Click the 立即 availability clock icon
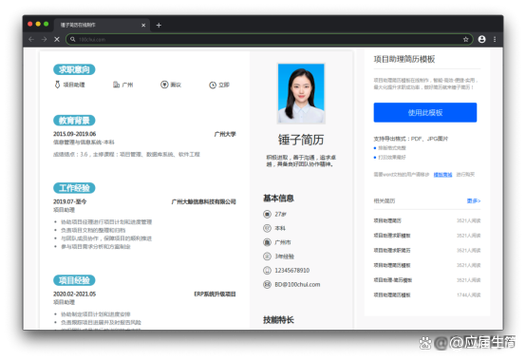 click(x=213, y=85)
